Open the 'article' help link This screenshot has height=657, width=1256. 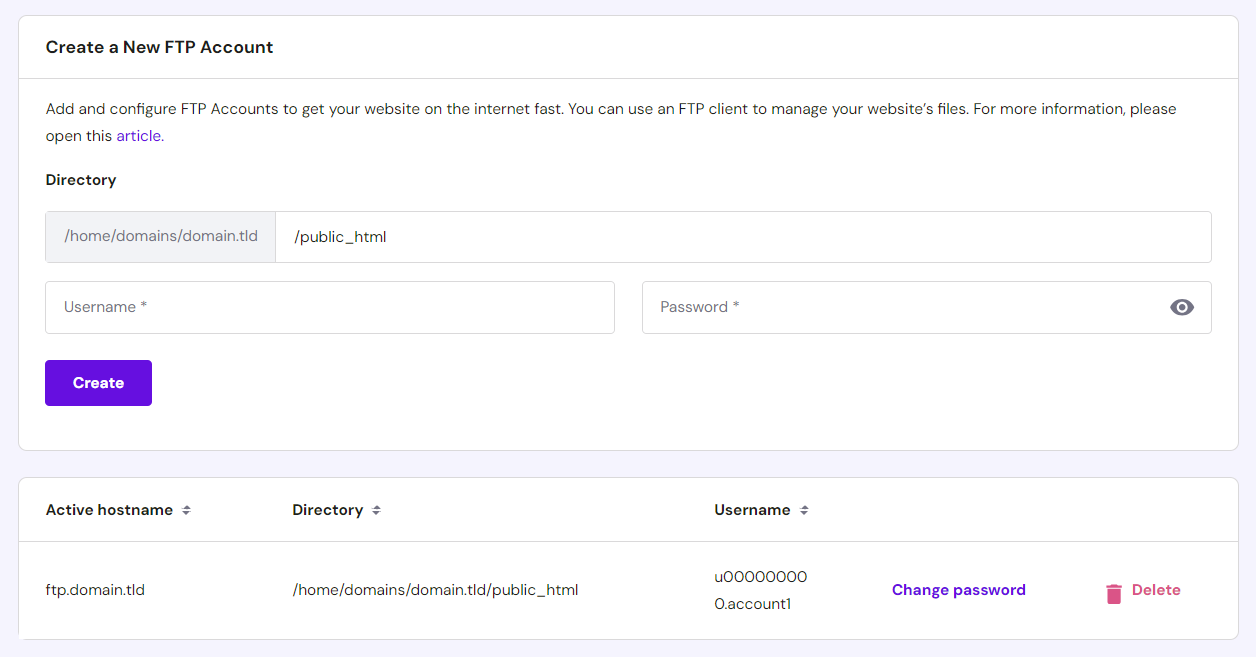(138, 135)
